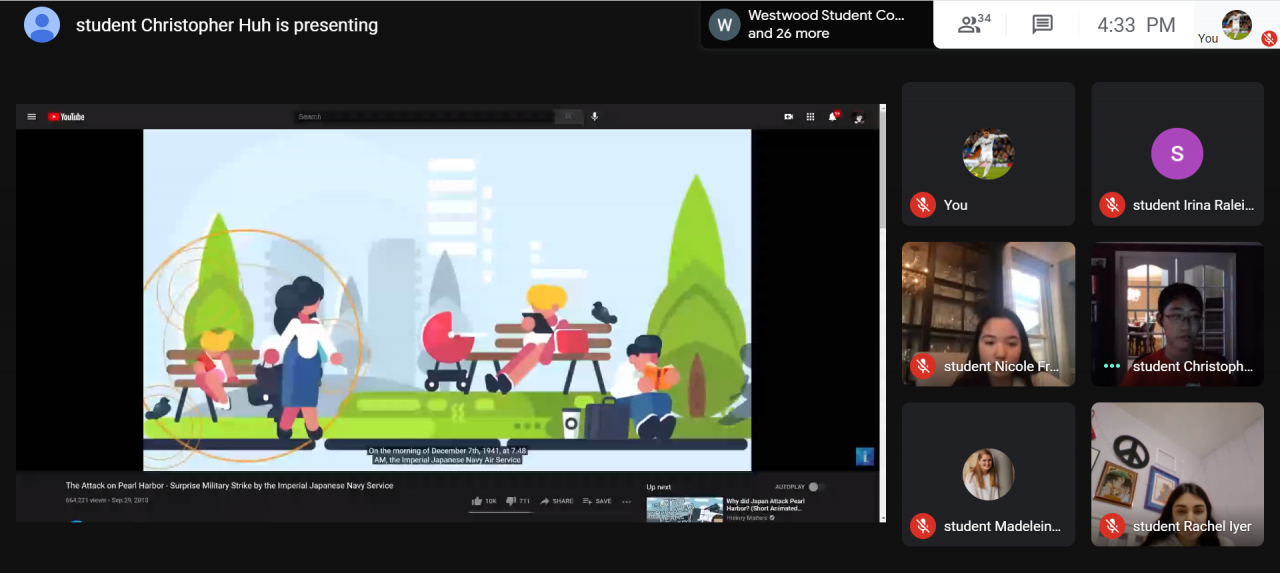Click muted mic icon on Rachel Iyer's tile

pyautogui.click(x=1111, y=526)
